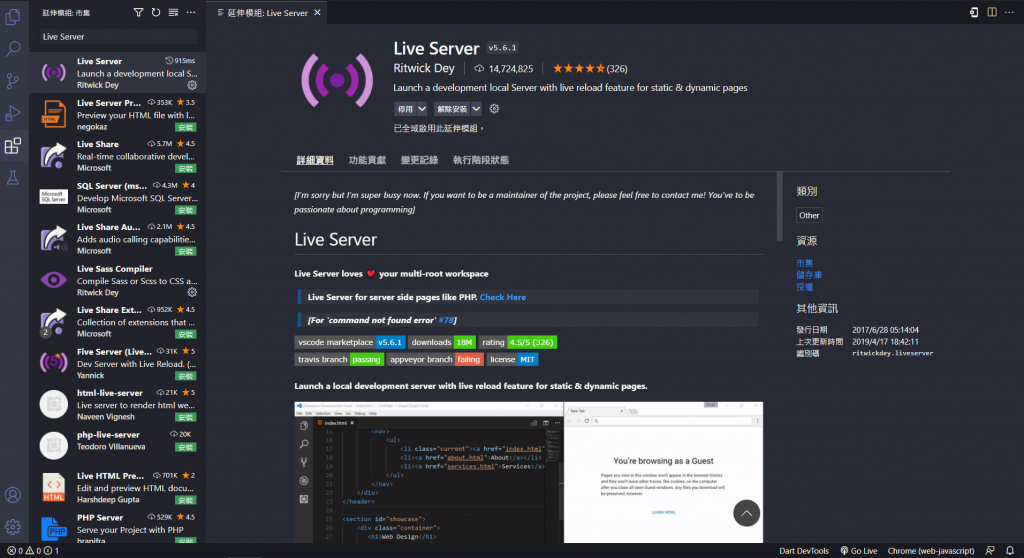The width and height of the screenshot is (1024, 558).
Task: Clear extensions search results icon
Action: (173, 12)
